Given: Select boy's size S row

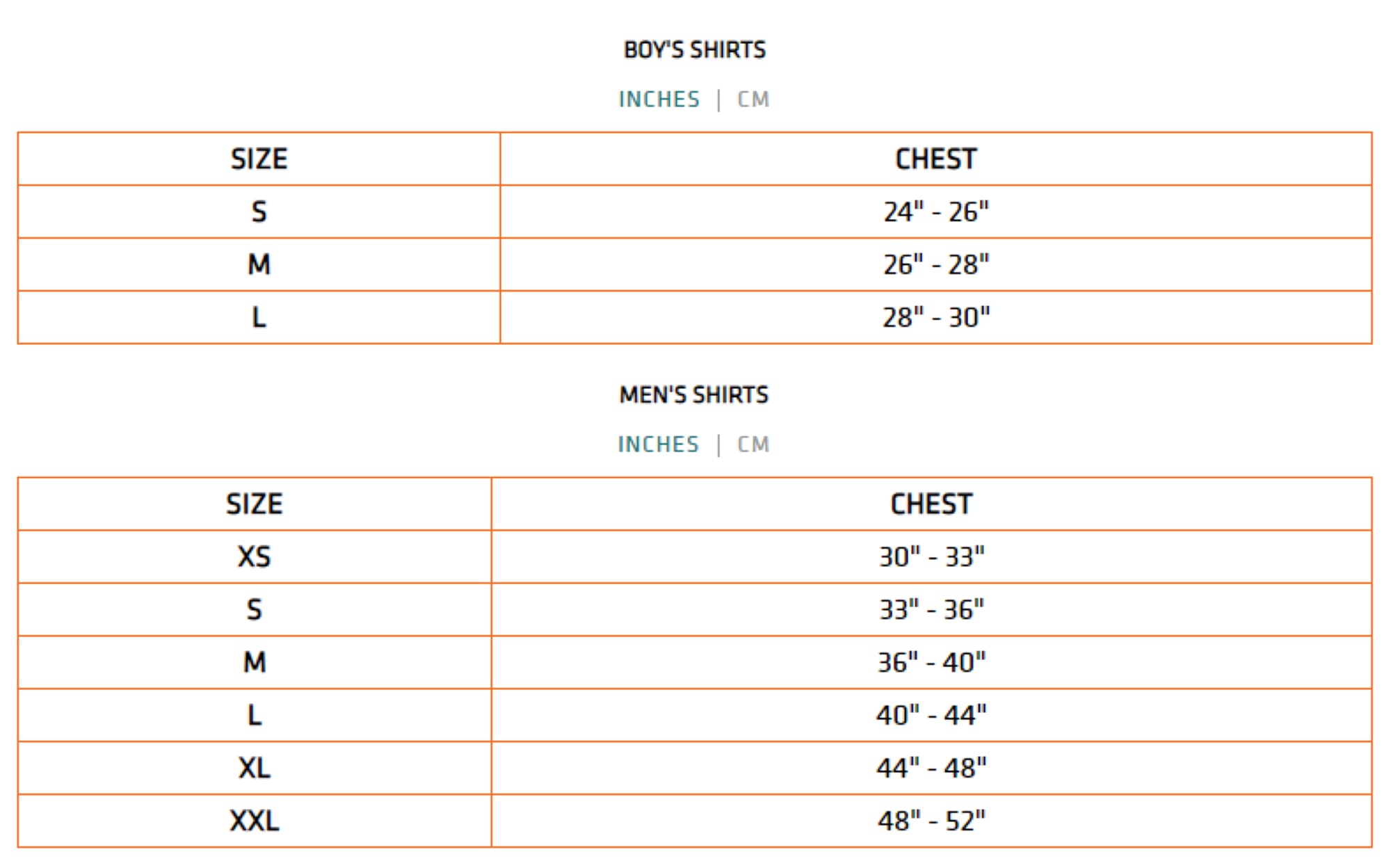Looking at the screenshot, I should tap(695, 211).
